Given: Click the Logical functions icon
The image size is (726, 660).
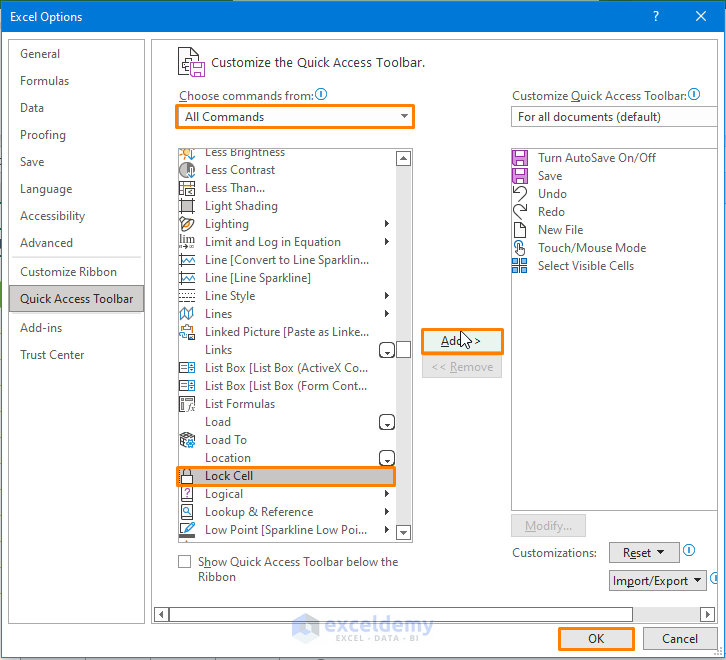Looking at the screenshot, I should point(187,494).
